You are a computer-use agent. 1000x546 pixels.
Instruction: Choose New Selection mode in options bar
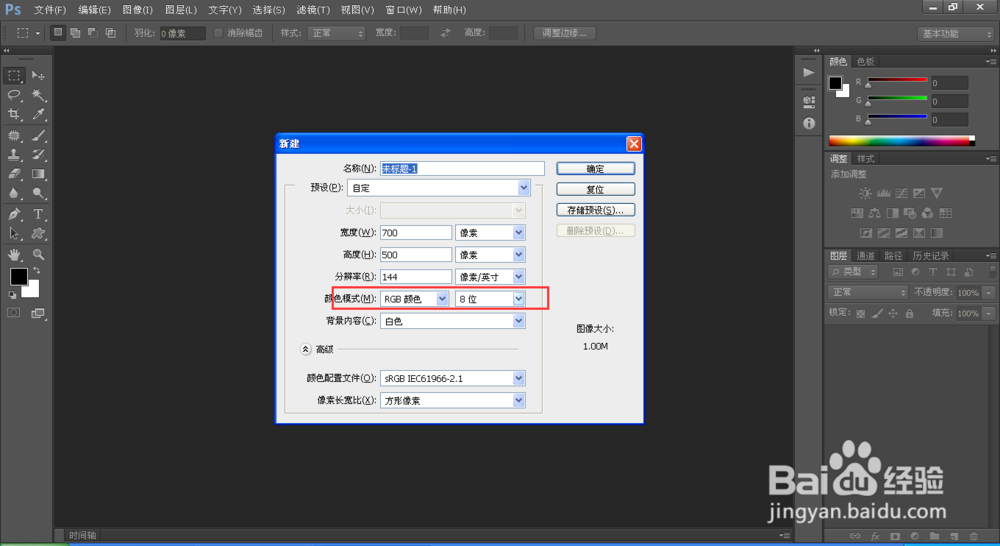pos(58,33)
